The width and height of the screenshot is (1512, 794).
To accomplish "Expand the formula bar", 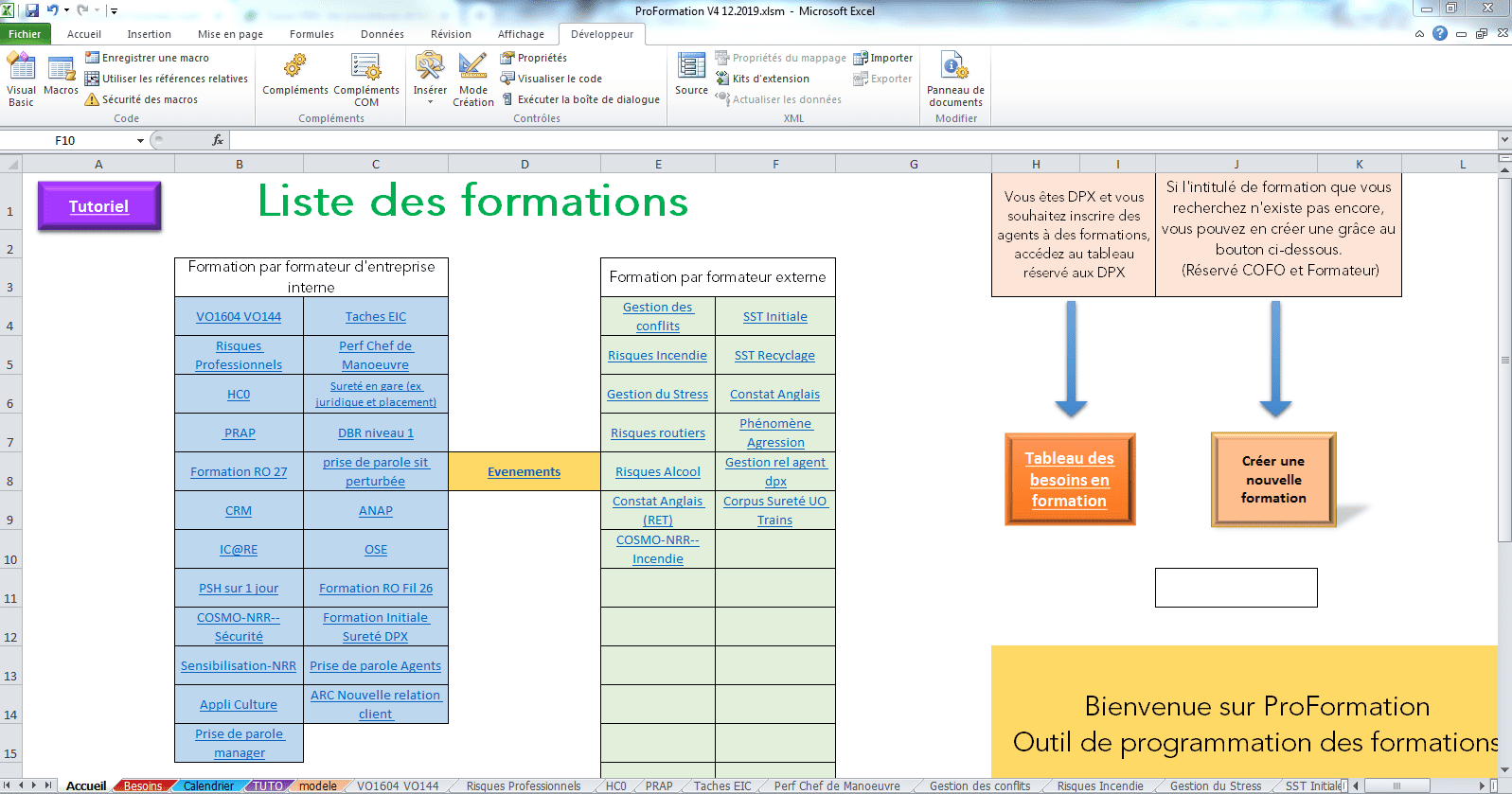I will coord(1503,140).
